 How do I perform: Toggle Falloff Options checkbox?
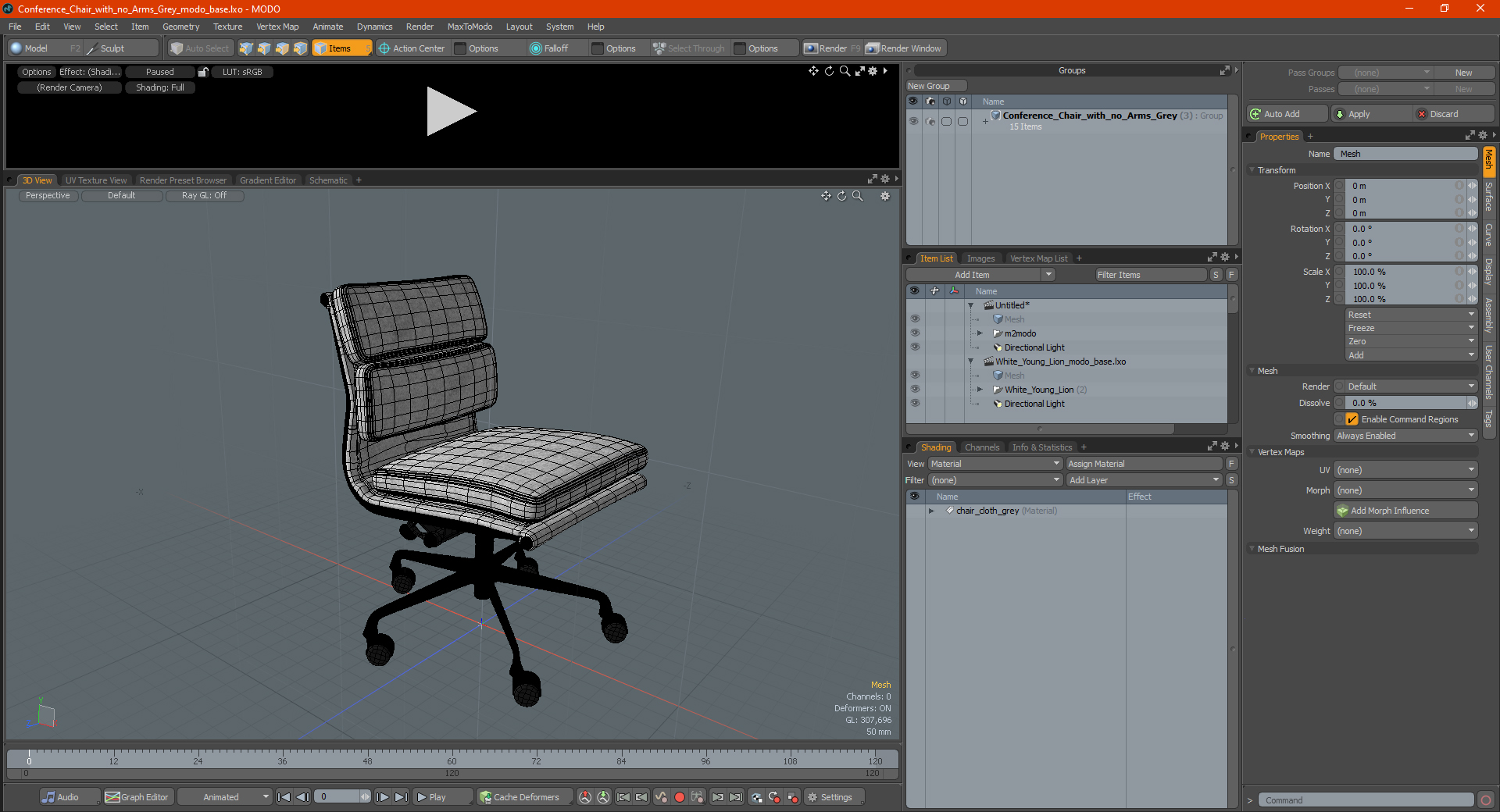598,48
